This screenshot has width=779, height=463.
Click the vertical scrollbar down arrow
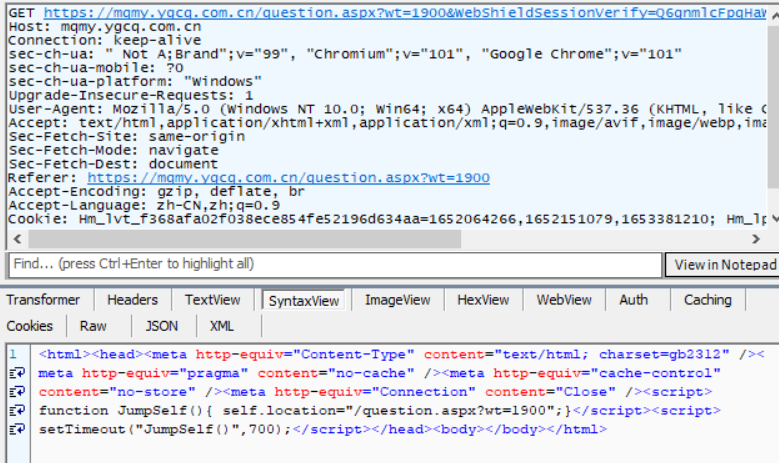(x=774, y=219)
